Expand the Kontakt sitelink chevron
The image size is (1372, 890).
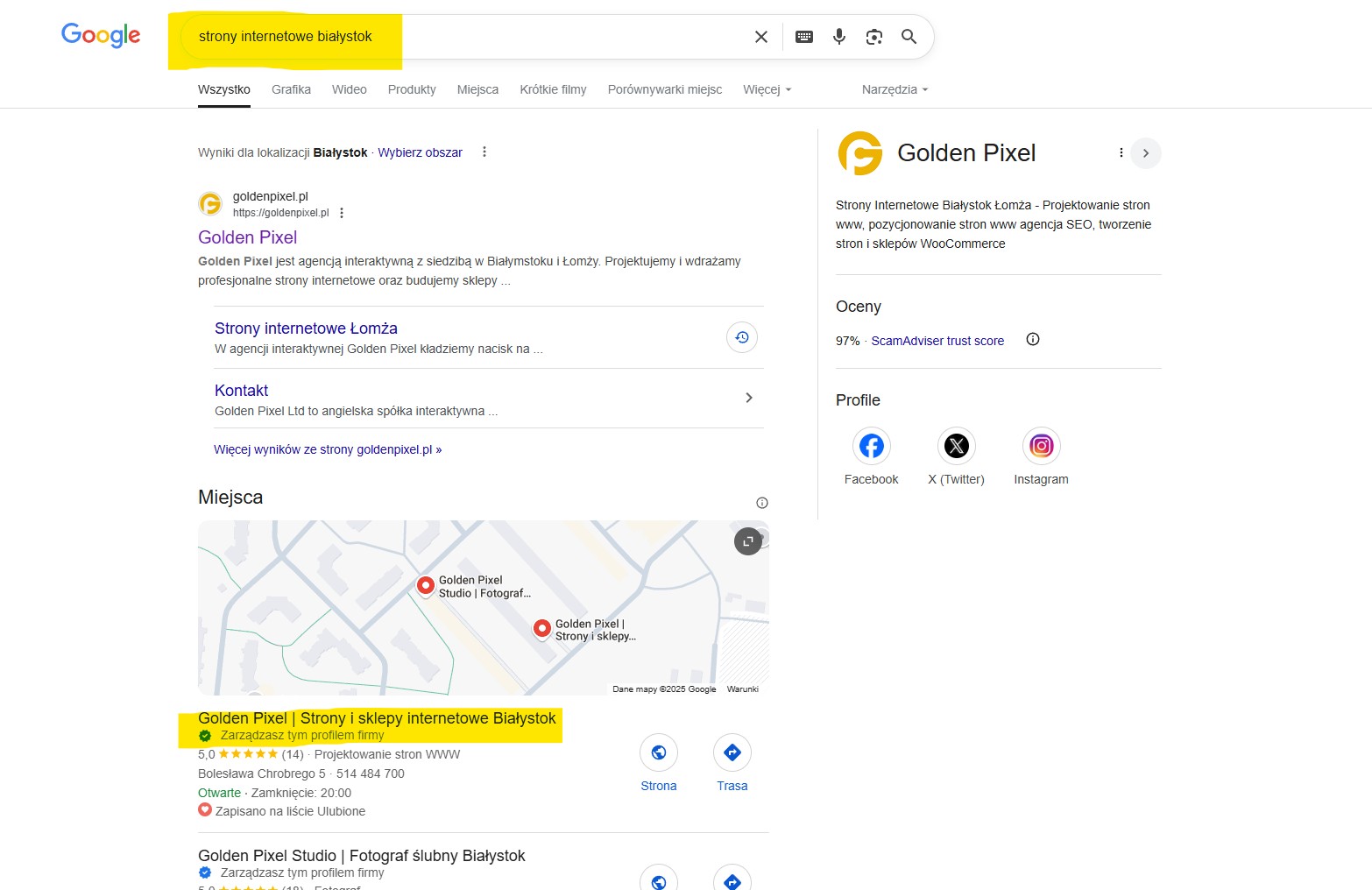click(749, 398)
